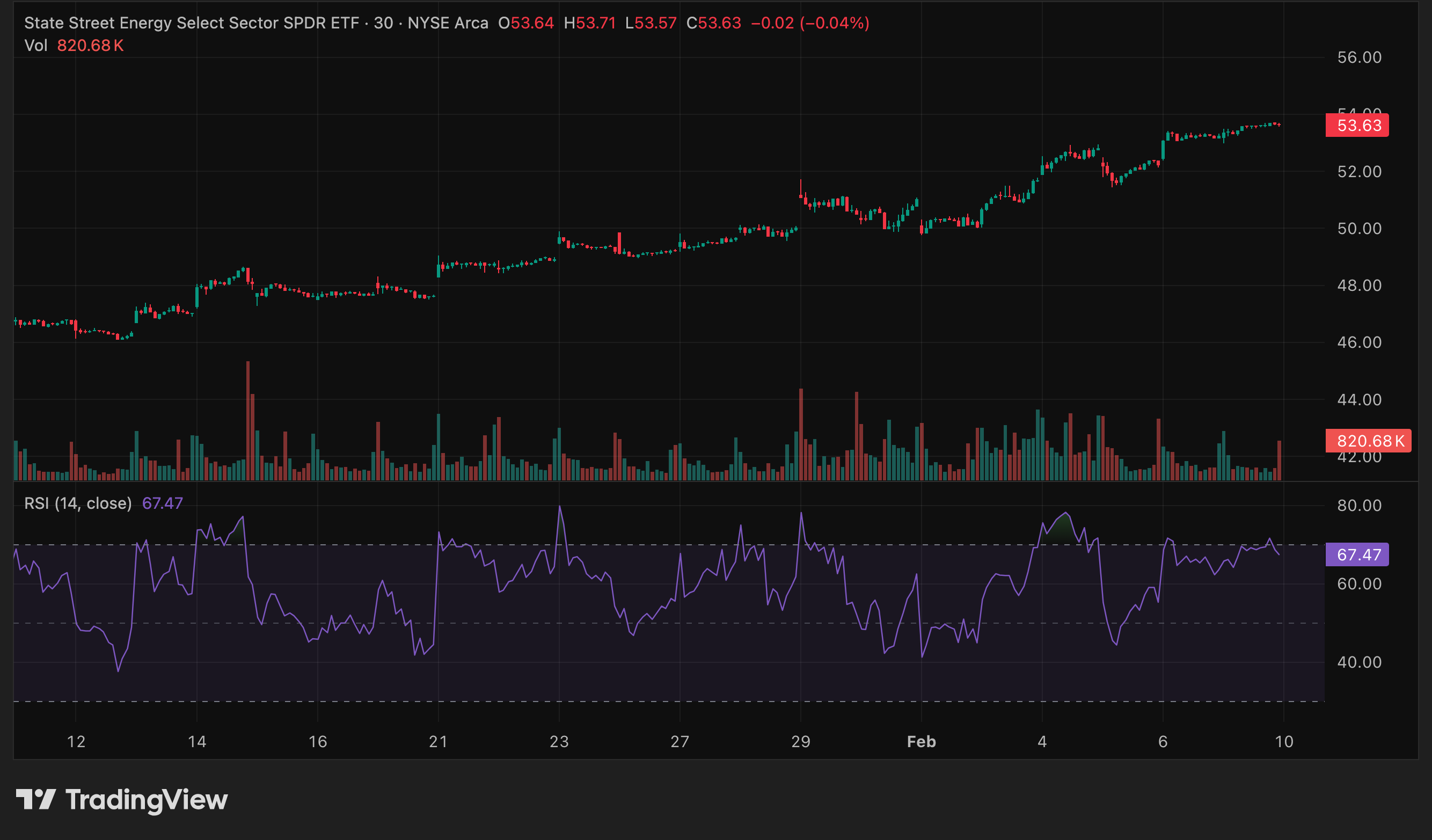Viewport: 1432px width, 840px height.
Task: Click the RSI (14, close) legend label
Action: (78, 503)
